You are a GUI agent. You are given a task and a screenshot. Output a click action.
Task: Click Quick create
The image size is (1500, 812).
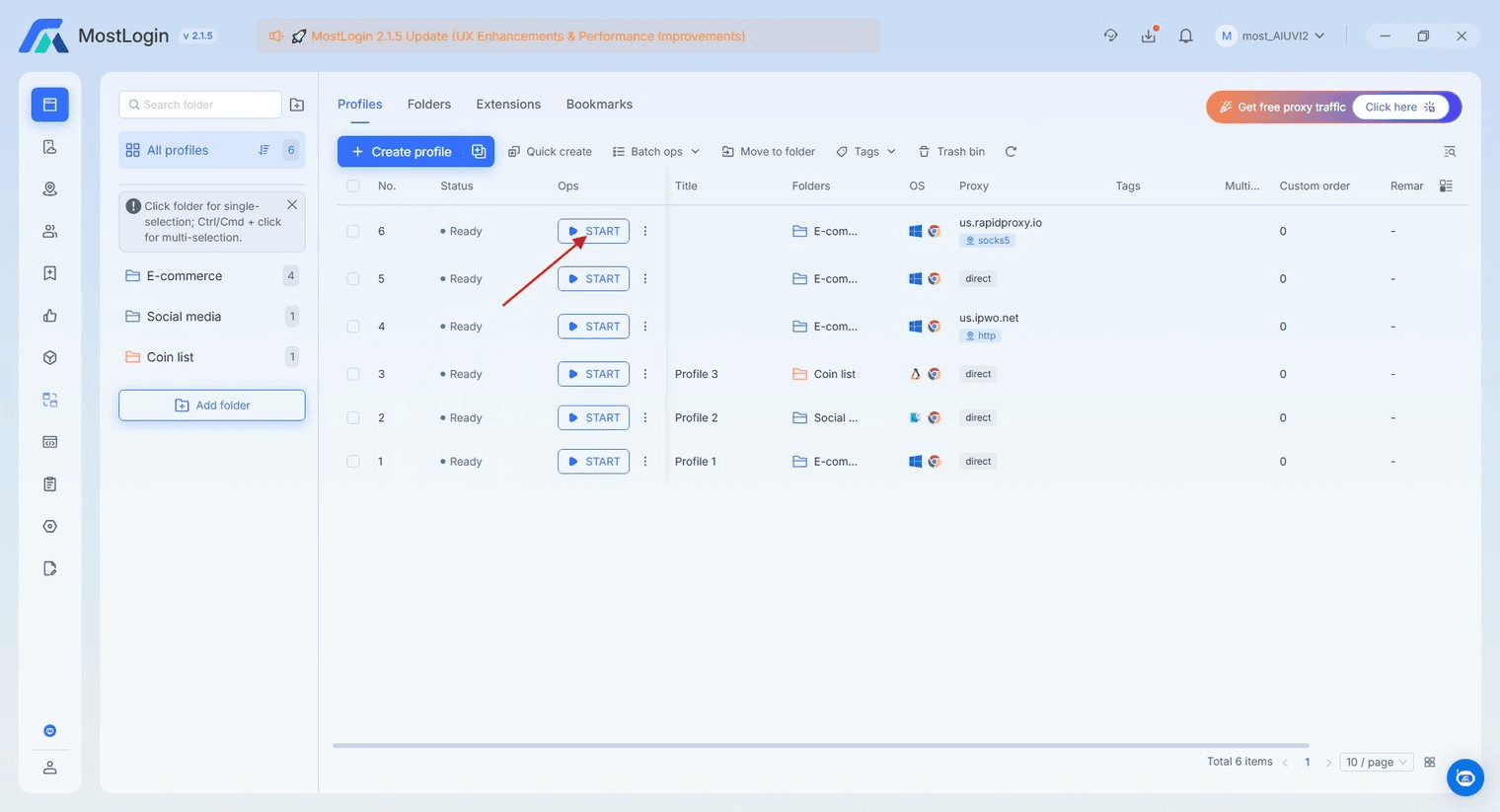tap(550, 151)
